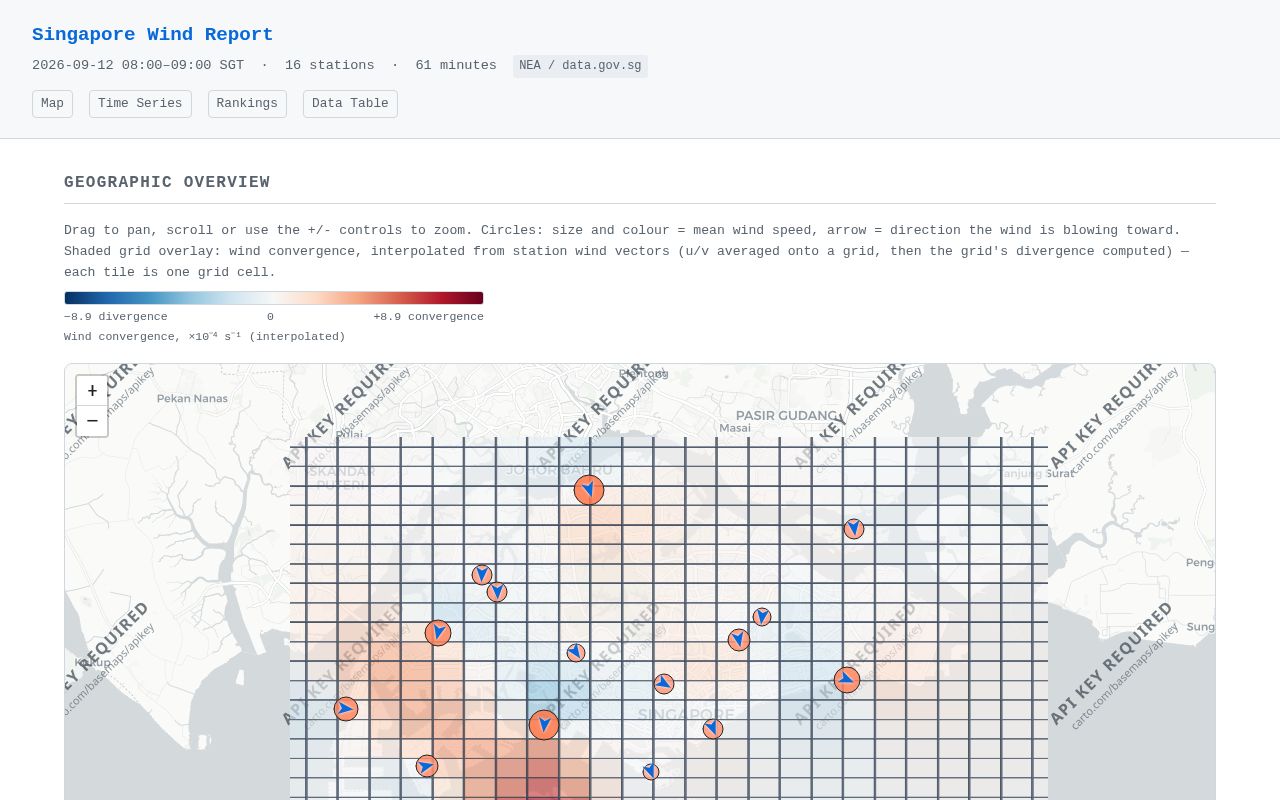Click the "Pekan Nanas" map label
This screenshot has height=800, width=1280.
192,398
